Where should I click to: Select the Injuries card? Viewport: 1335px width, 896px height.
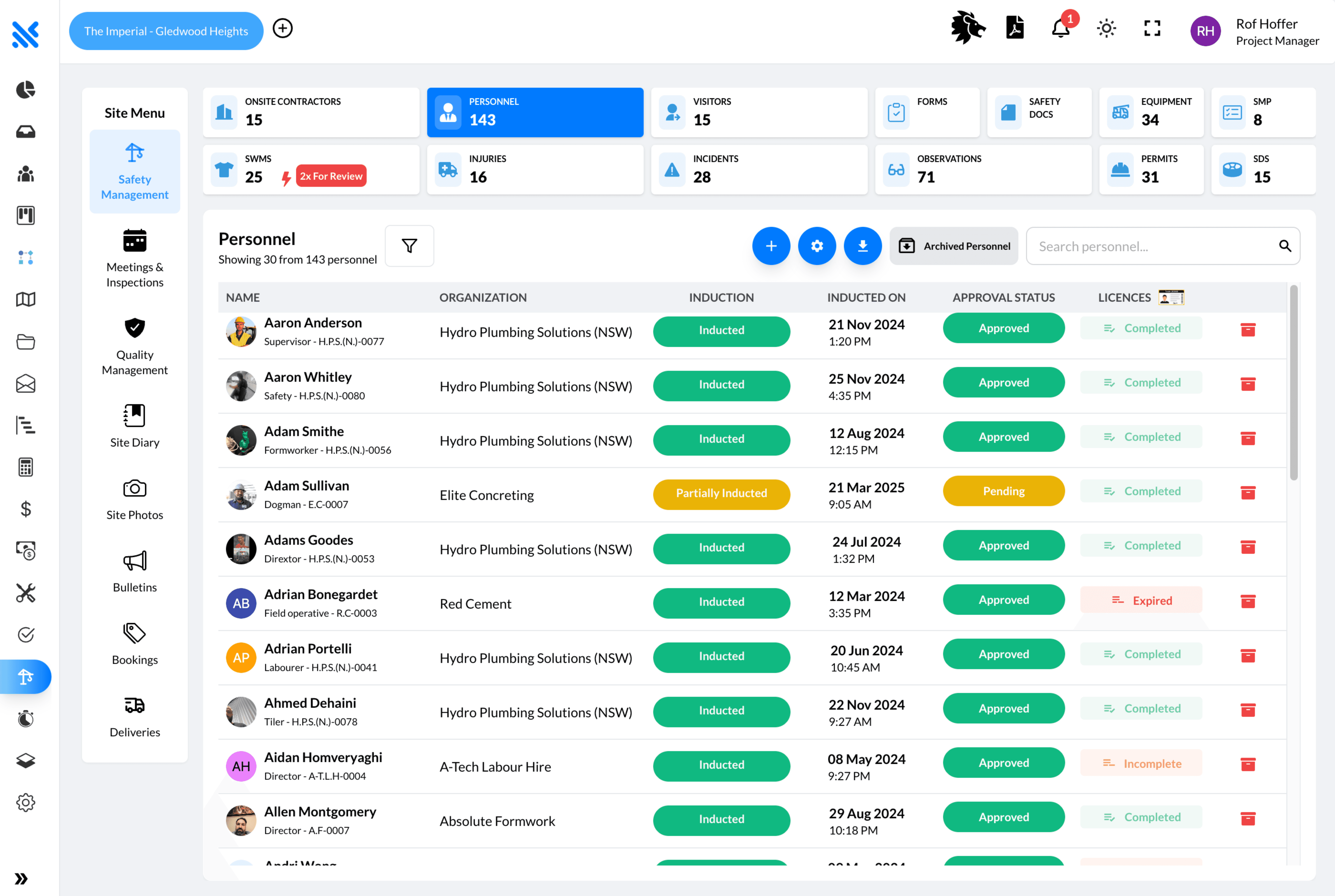click(x=535, y=169)
